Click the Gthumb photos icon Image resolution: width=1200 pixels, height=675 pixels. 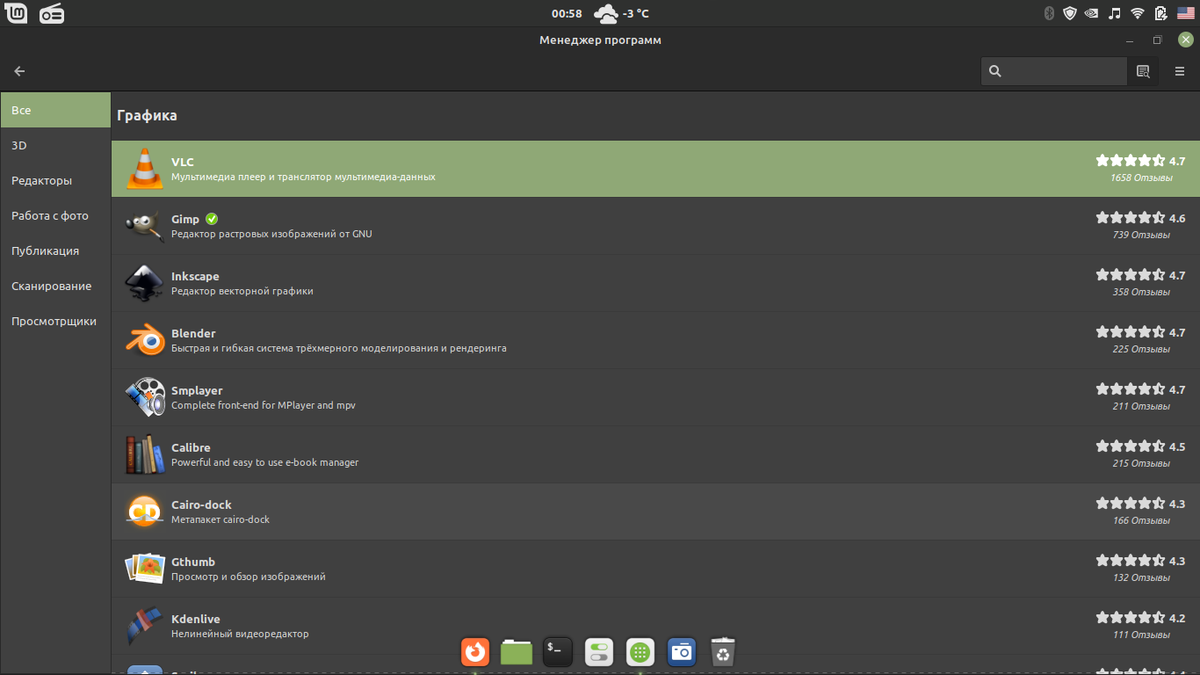click(x=145, y=568)
